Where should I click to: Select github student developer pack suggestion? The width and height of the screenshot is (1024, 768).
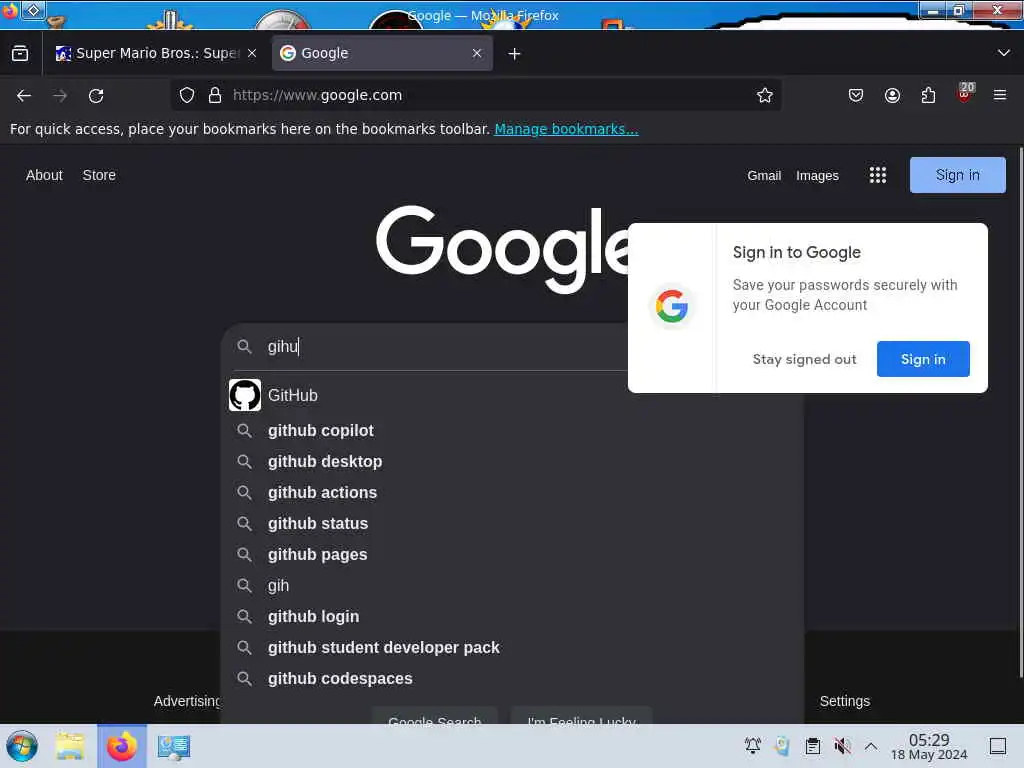click(x=513, y=648)
